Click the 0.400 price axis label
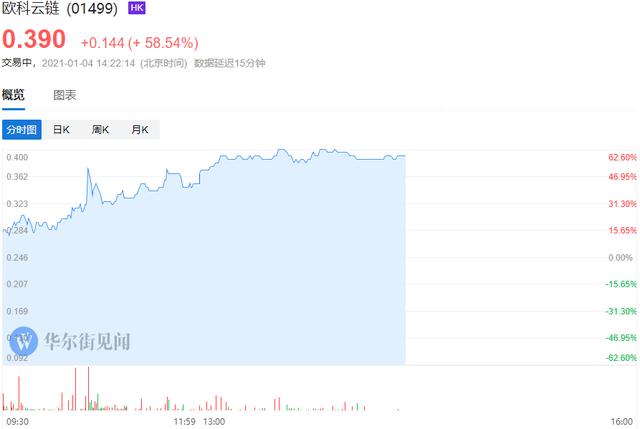Viewport: 640px width, 429px height. point(17,158)
